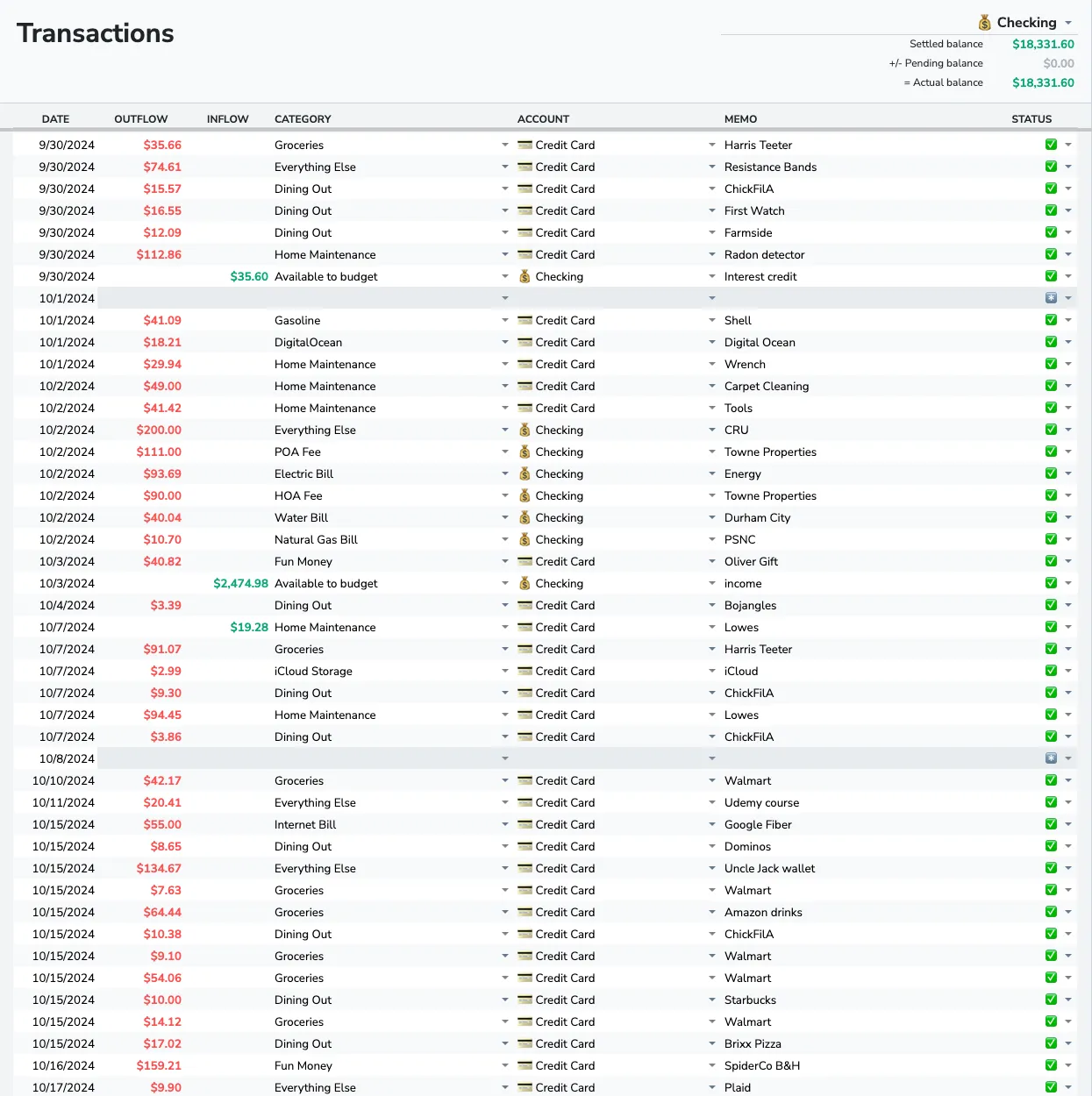Screen dimensions: 1092x1096
Task: Click the credit card icon on the Shell row
Action: tap(525, 320)
